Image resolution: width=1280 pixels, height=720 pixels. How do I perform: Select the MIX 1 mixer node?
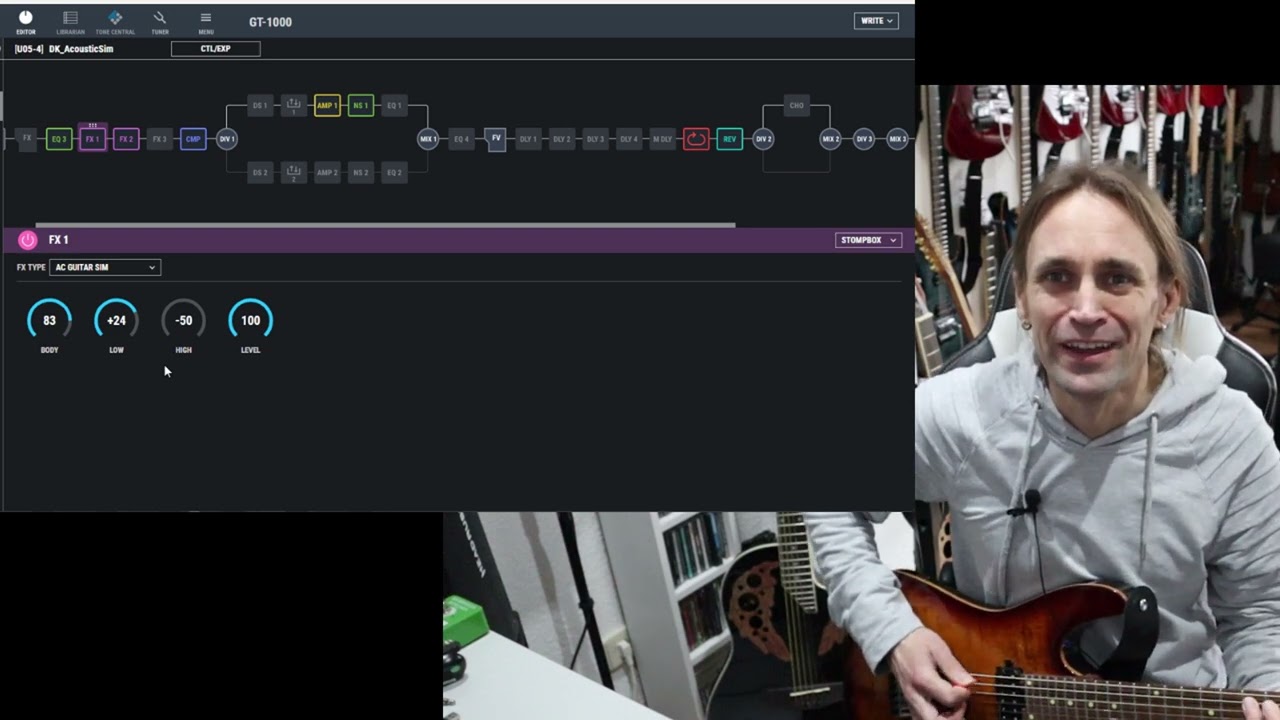coord(428,139)
